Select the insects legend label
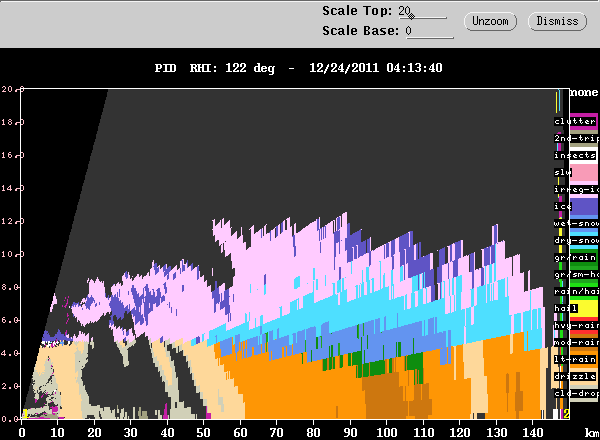This screenshot has height=440, width=600. 575,155
